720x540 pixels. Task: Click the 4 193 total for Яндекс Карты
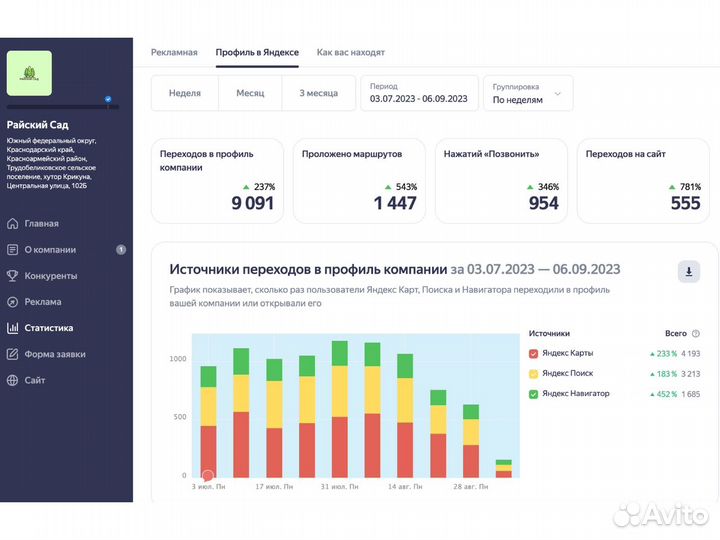tap(691, 354)
